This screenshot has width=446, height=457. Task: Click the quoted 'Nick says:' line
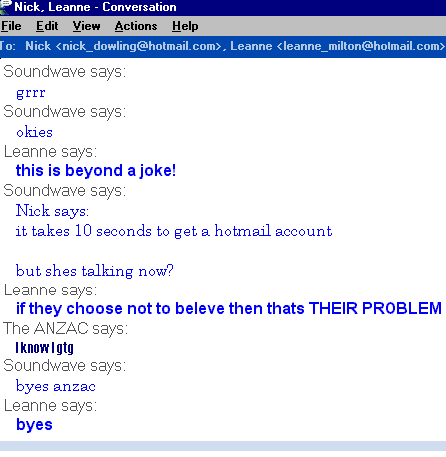[52, 211]
